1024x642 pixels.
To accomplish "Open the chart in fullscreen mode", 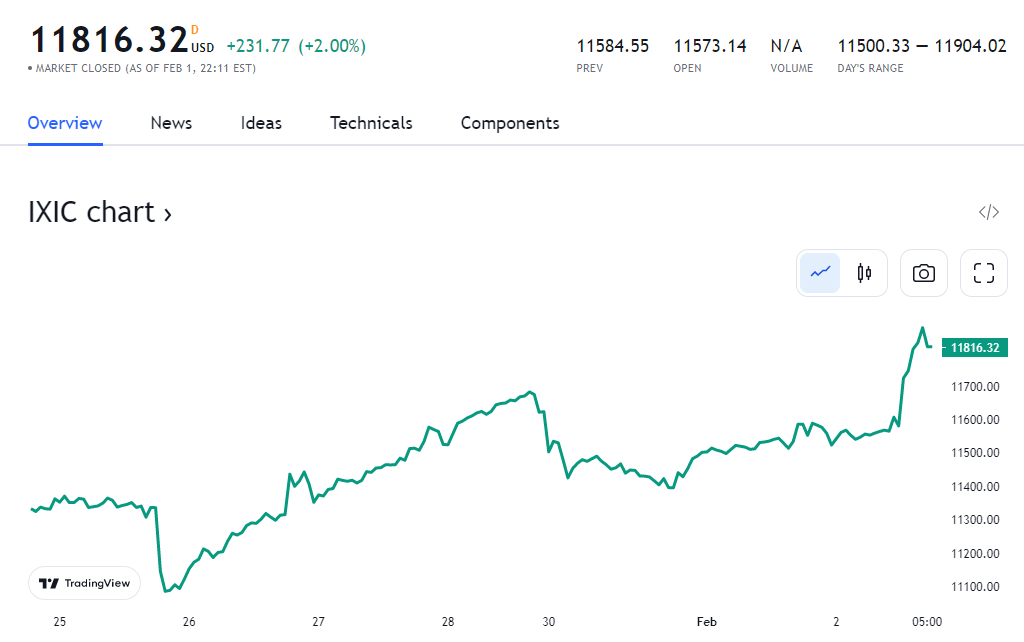I will pos(983,273).
